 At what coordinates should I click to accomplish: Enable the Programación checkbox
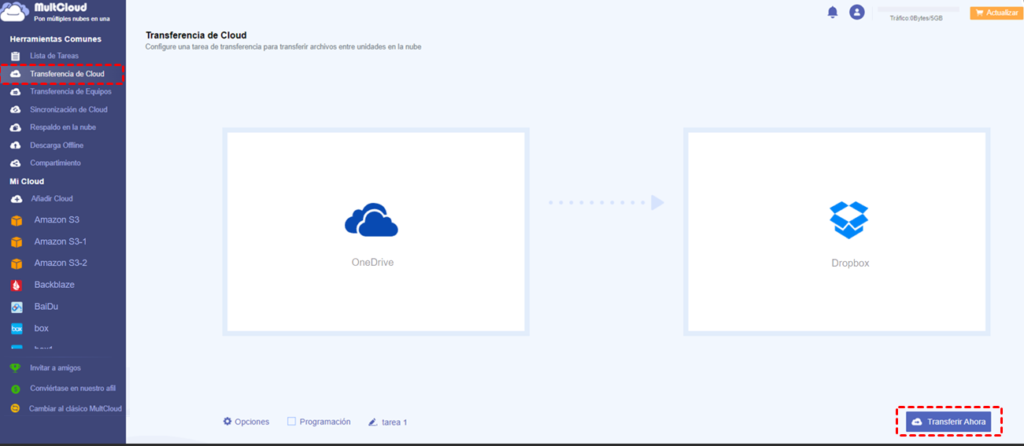pos(291,422)
